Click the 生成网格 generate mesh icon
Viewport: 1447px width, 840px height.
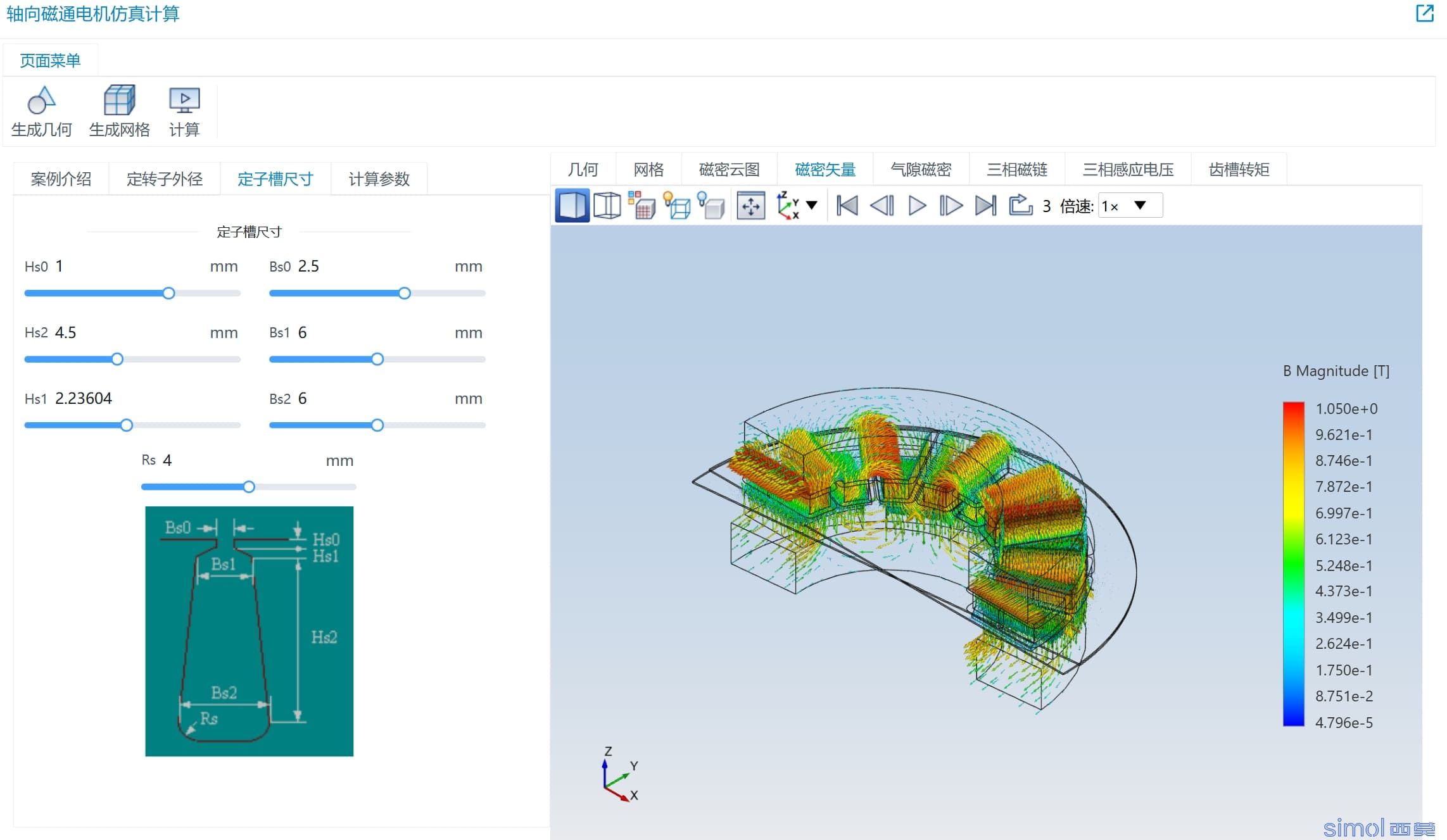pos(119,100)
